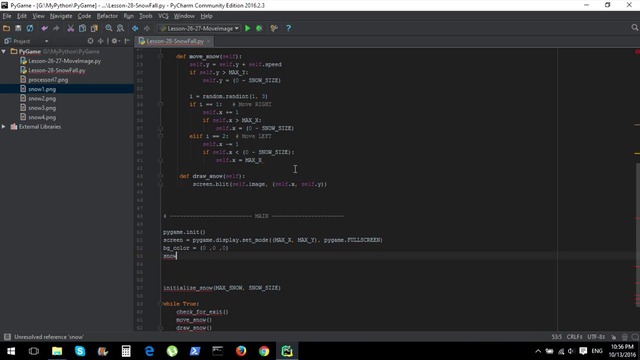Open Chrome from the taskbar

tap(264, 351)
